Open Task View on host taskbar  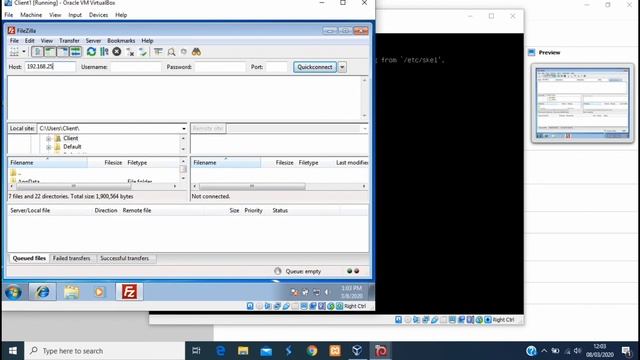(x=196, y=351)
